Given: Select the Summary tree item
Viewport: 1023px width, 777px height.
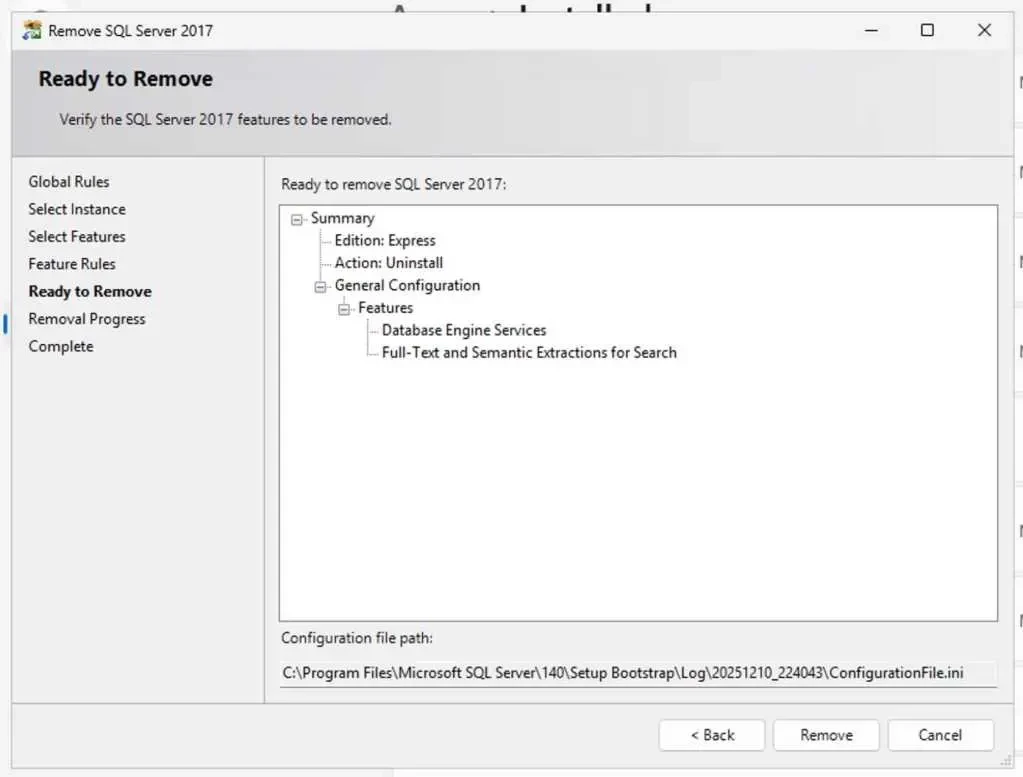Looking at the screenshot, I should pos(343,218).
